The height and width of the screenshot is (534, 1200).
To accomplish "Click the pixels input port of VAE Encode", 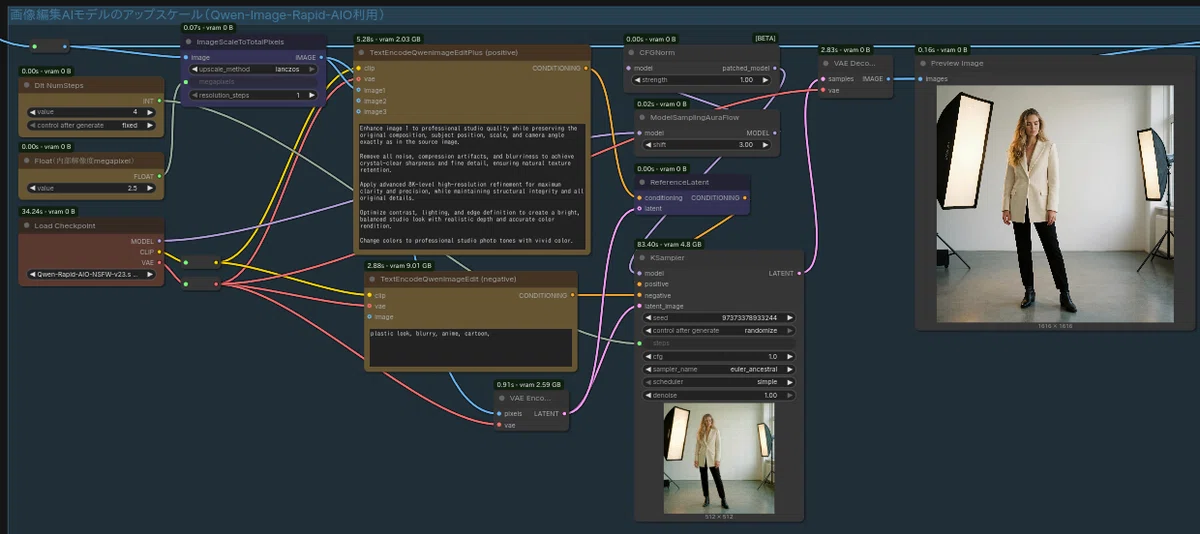I will (498, 413).
